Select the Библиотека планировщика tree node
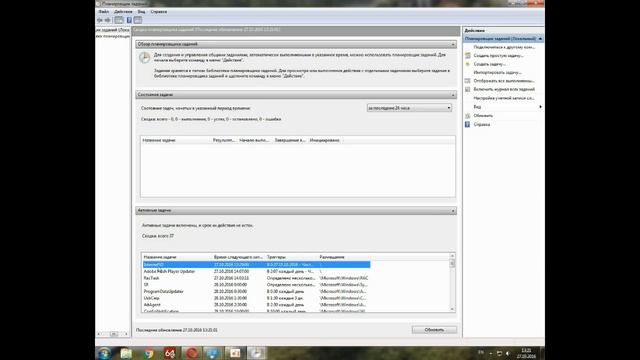 113,36
